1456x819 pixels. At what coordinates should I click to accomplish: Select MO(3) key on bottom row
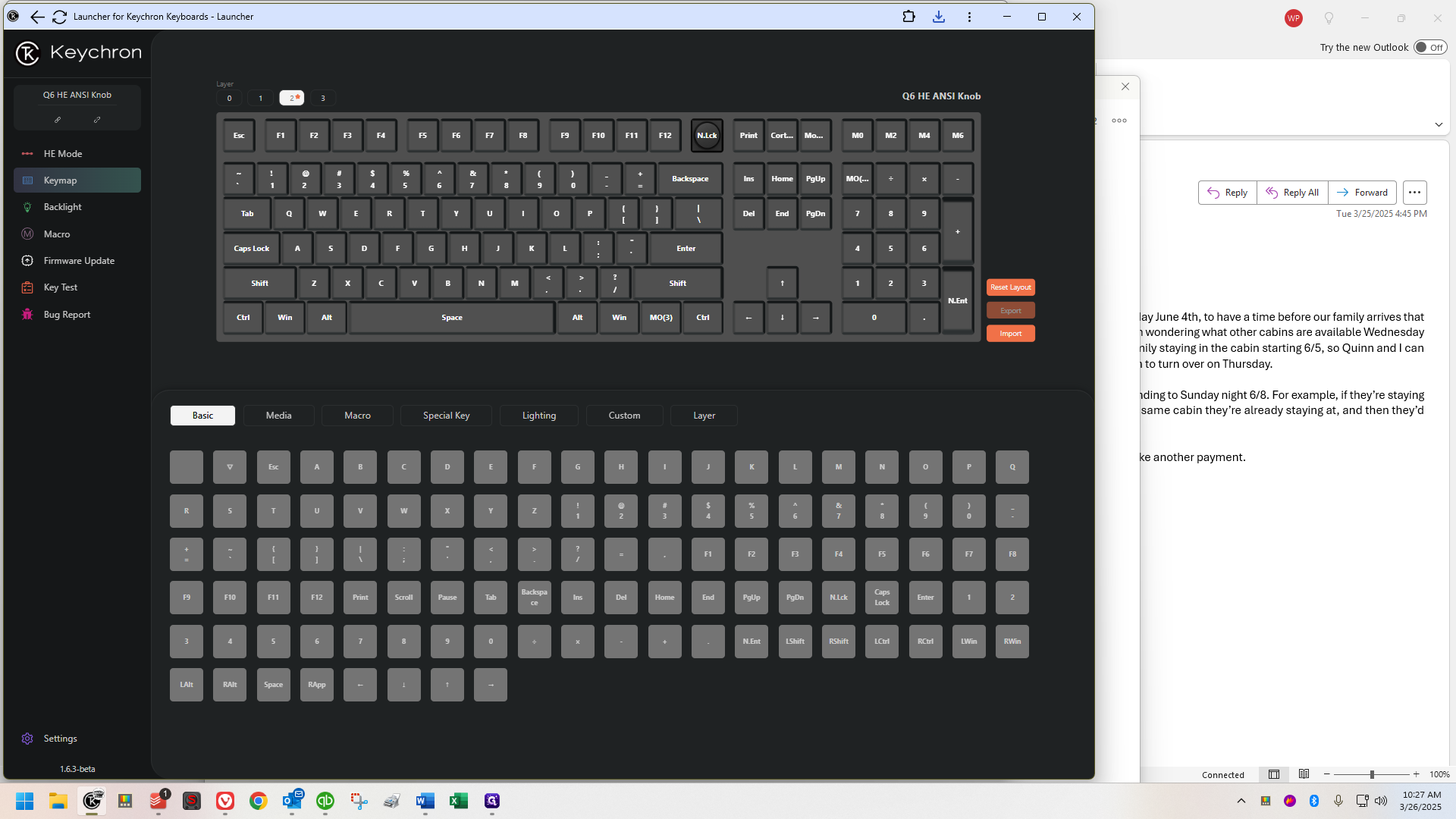pos(661,318)
